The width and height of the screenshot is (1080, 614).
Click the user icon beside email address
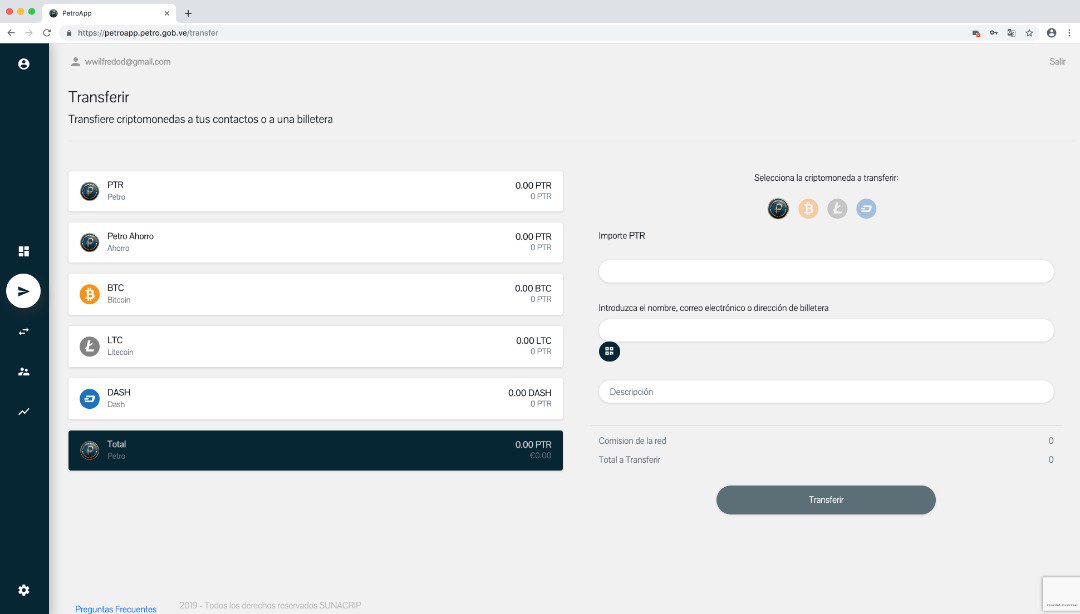pos(75,61)
